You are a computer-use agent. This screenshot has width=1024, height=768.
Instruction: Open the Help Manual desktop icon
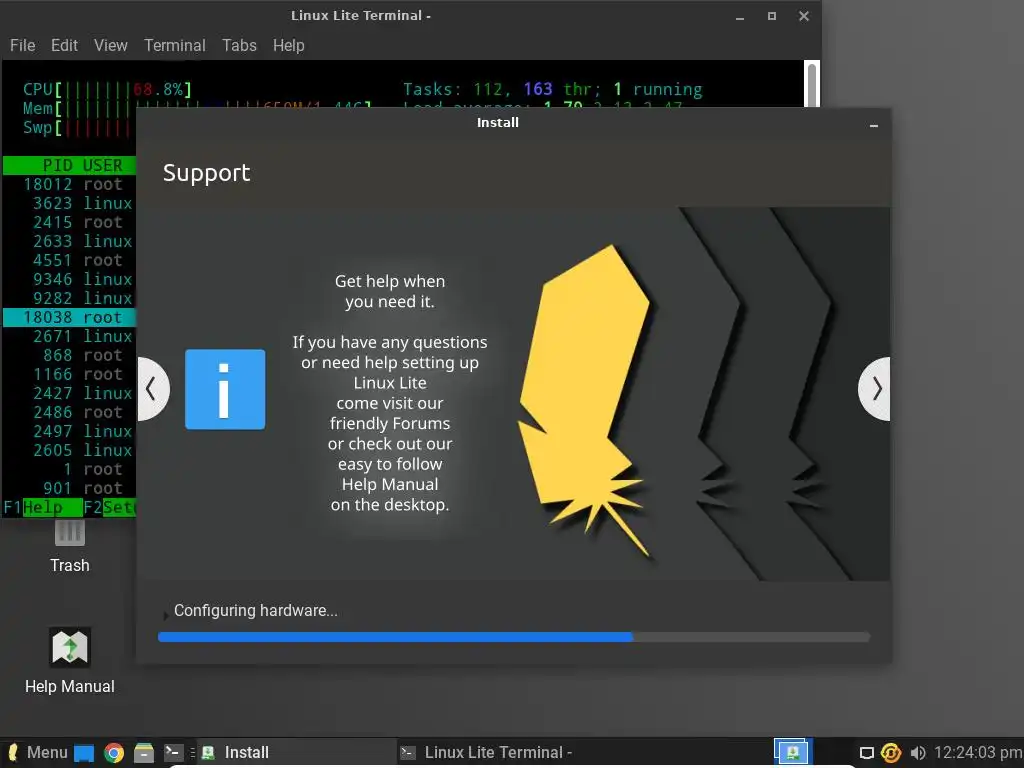point(70,661)
